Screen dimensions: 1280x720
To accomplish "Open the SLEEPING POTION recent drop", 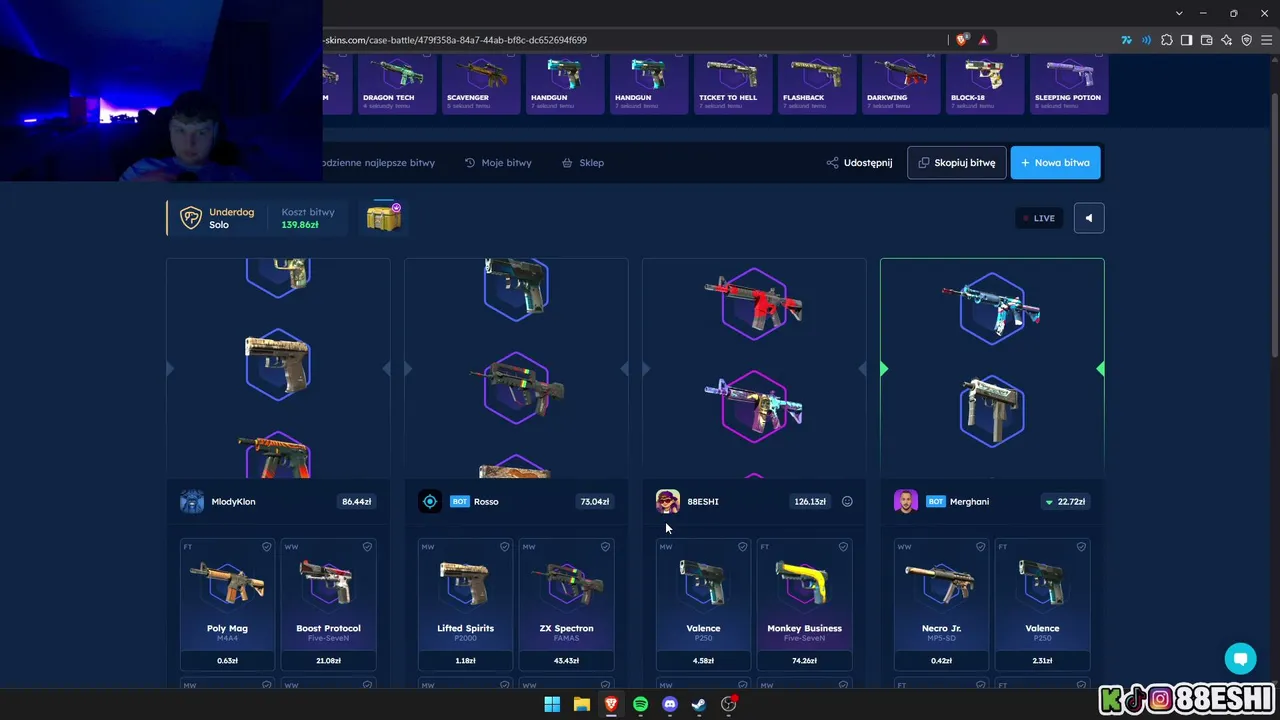I will 1069,84.
